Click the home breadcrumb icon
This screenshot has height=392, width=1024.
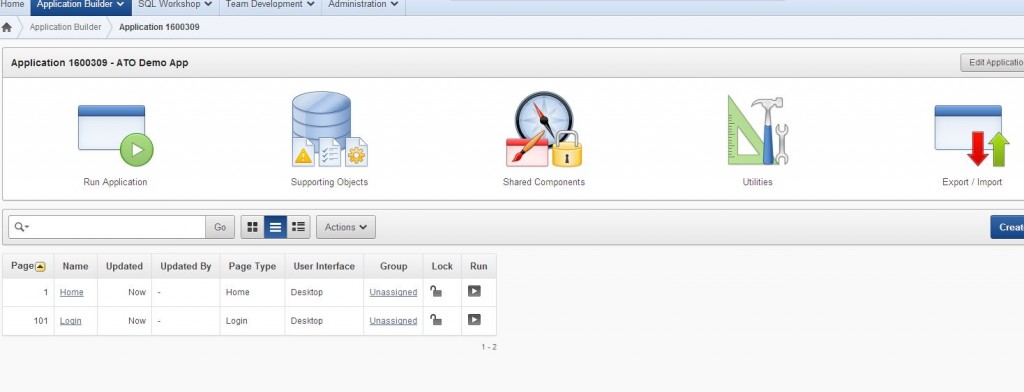click(7, 27)
